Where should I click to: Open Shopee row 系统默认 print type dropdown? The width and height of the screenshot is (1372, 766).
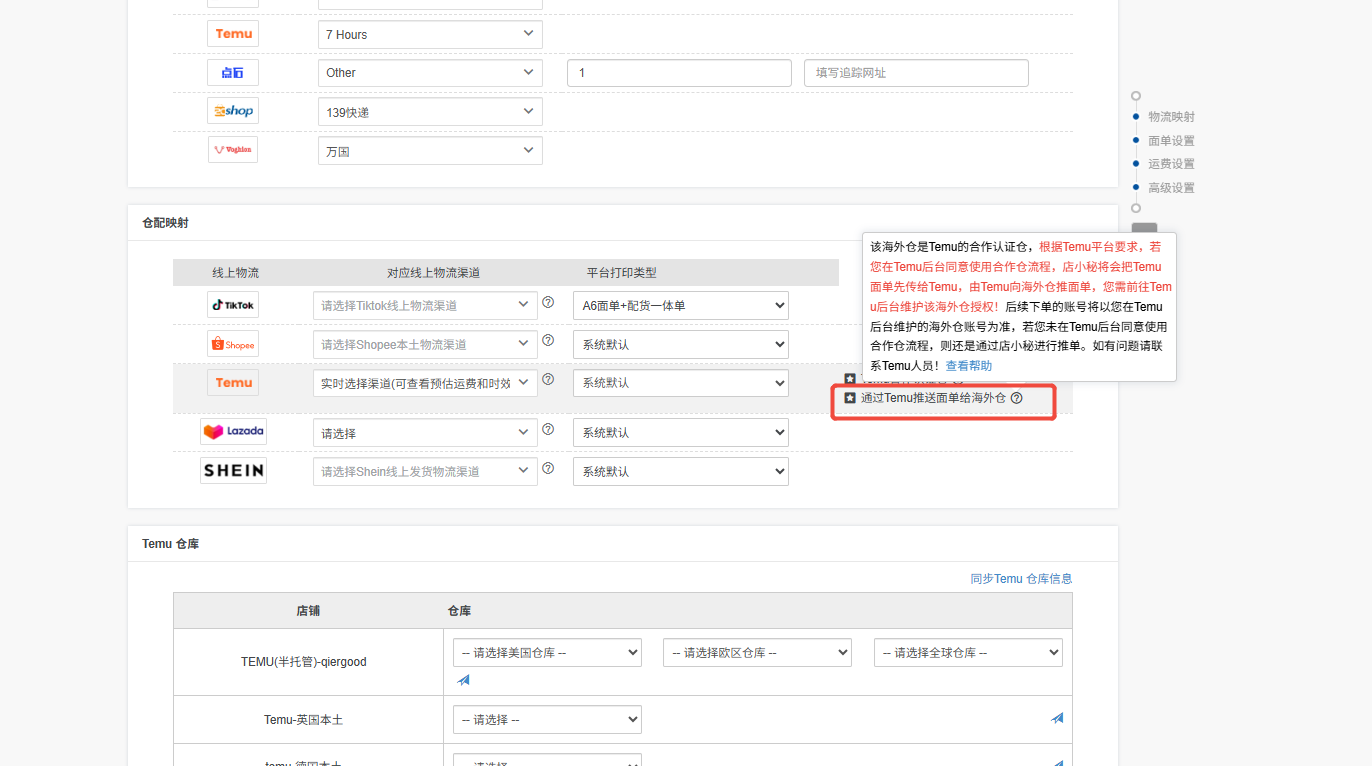(x=681, y=344)
